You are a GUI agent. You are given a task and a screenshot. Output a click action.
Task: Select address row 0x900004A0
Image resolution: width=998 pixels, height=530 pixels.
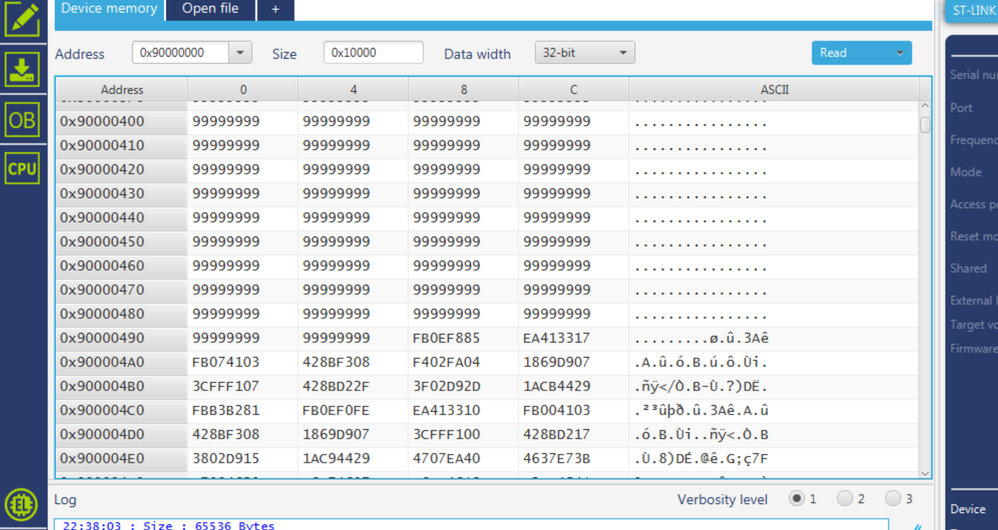[x=122, y=362]
